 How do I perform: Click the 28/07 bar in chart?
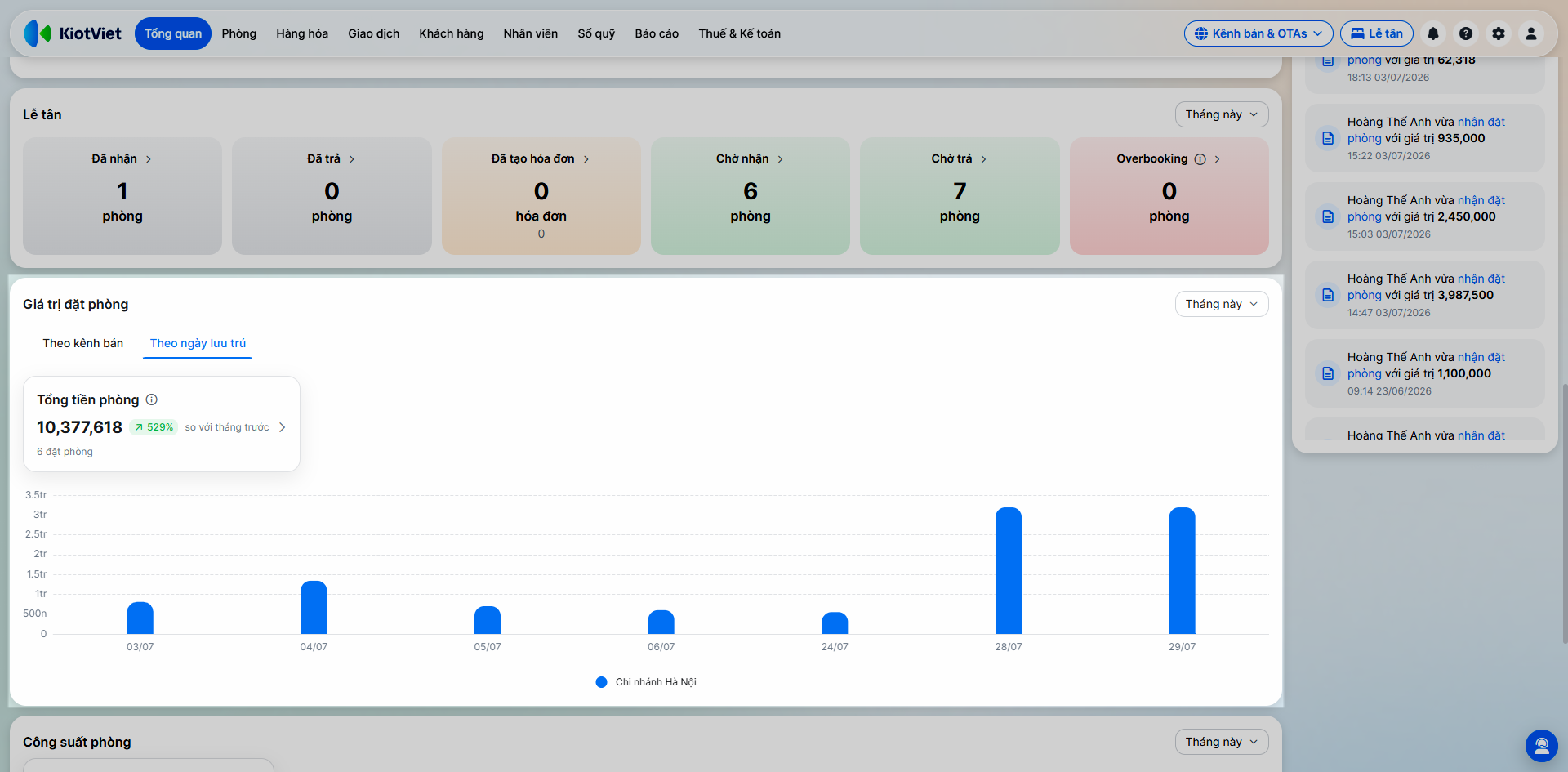[1009, 571]
